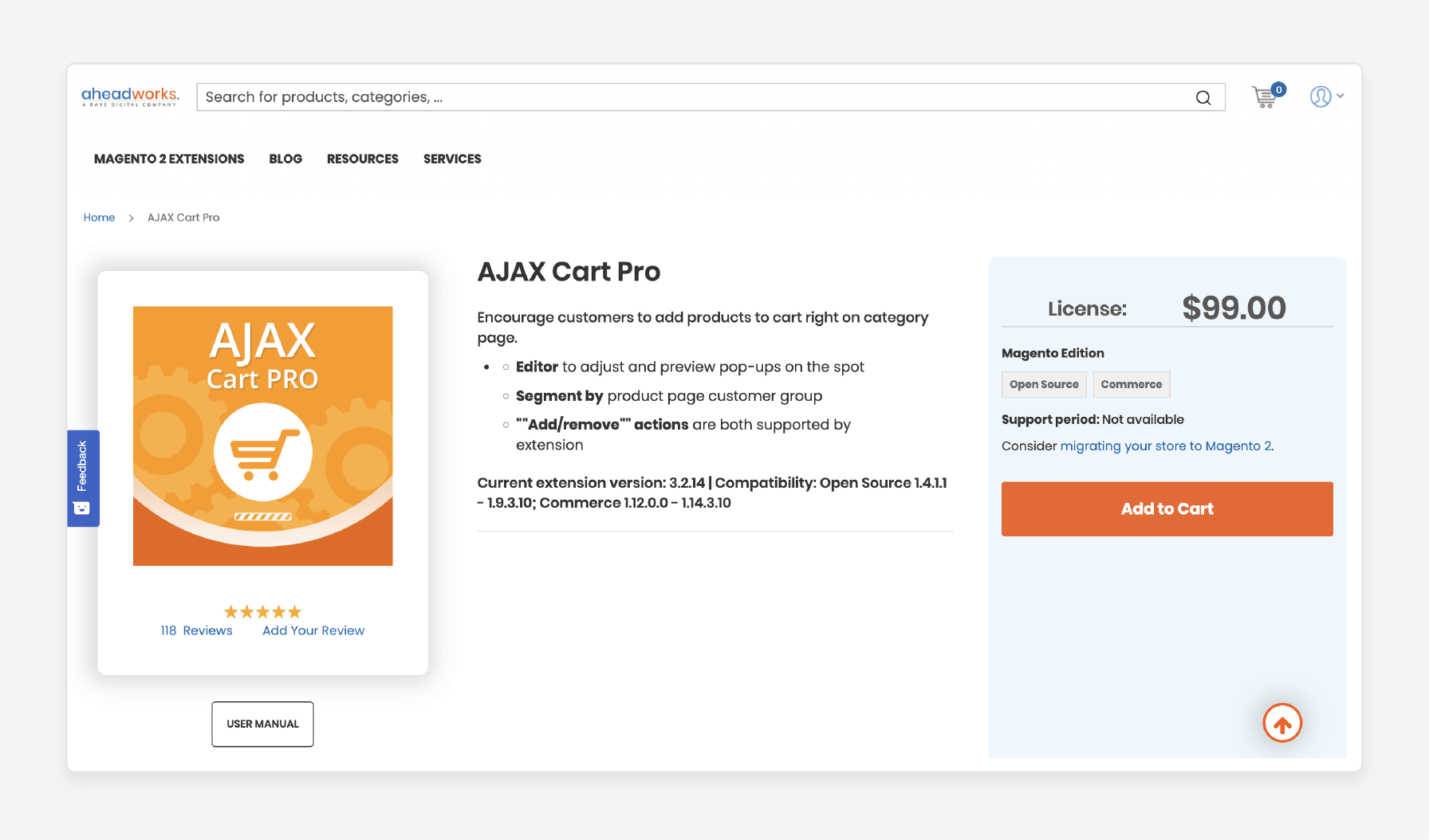Open Magento 2 Extensions menu
This screenshot has height=840, width=1429.
(169, 159)
